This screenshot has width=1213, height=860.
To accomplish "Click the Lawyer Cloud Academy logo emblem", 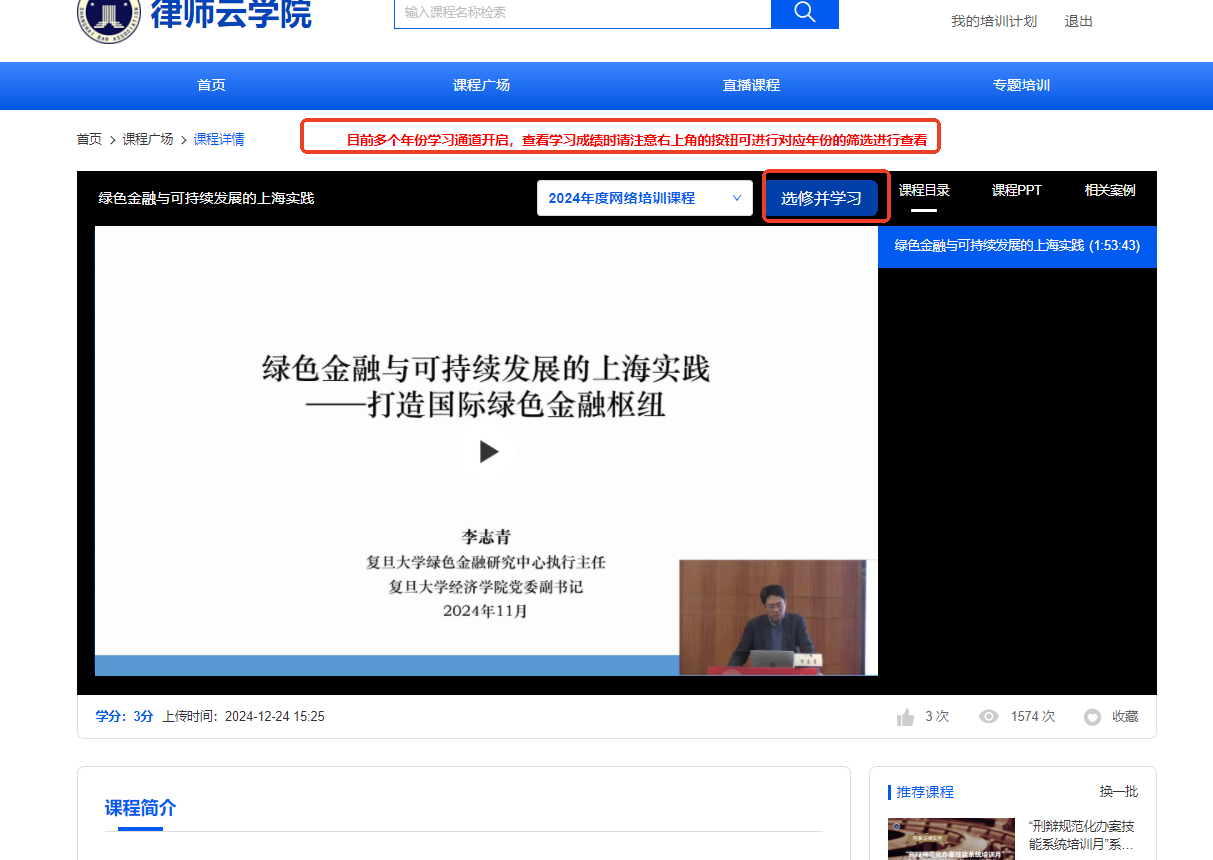I will coord(108,18).
